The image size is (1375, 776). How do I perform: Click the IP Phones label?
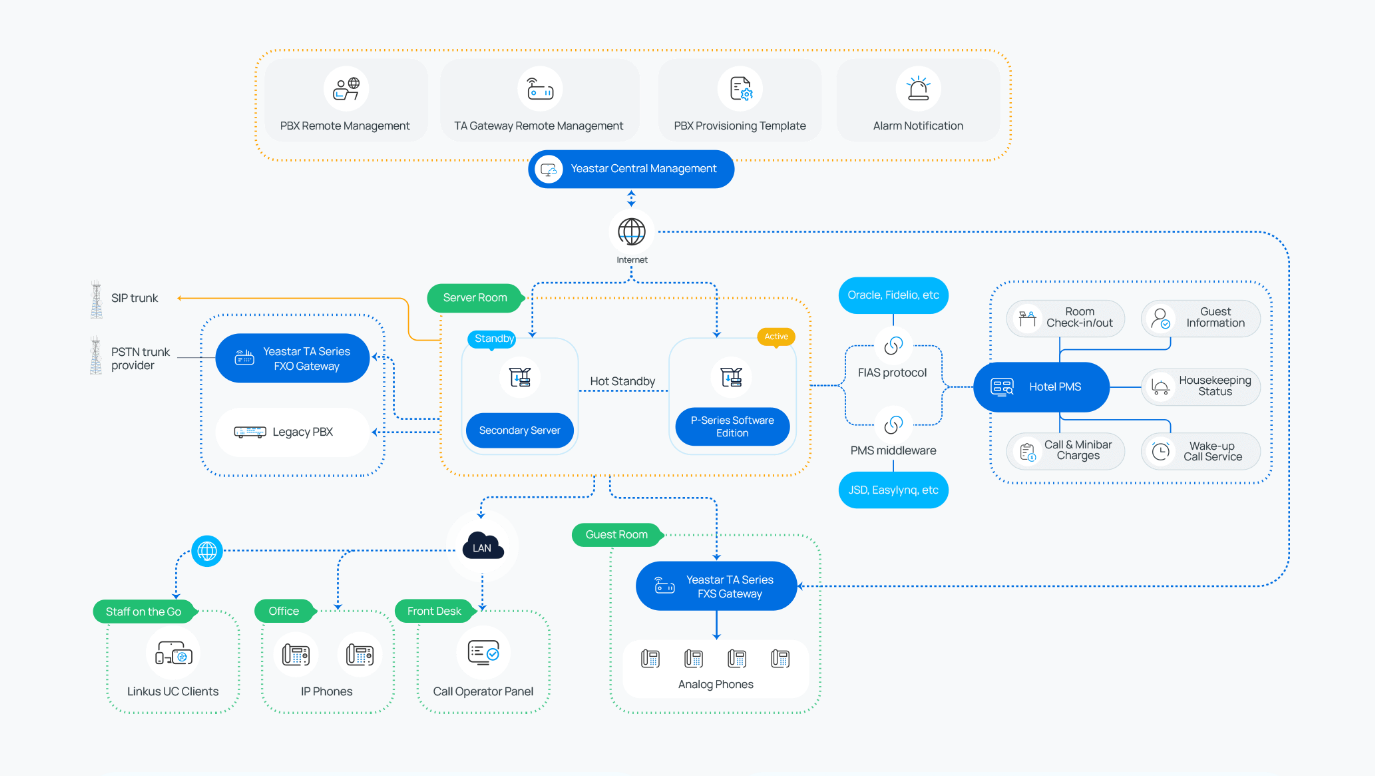[x=327, y=691]
